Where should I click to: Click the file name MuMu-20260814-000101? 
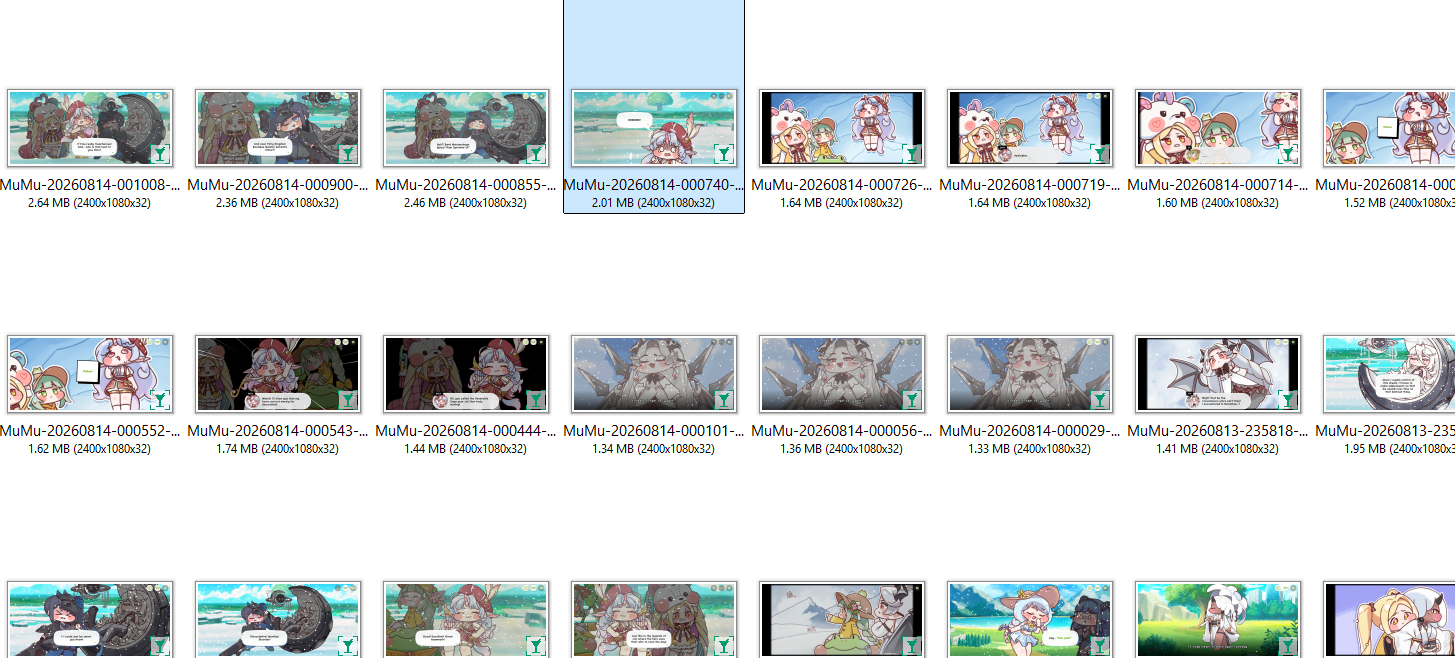[654, 431]
